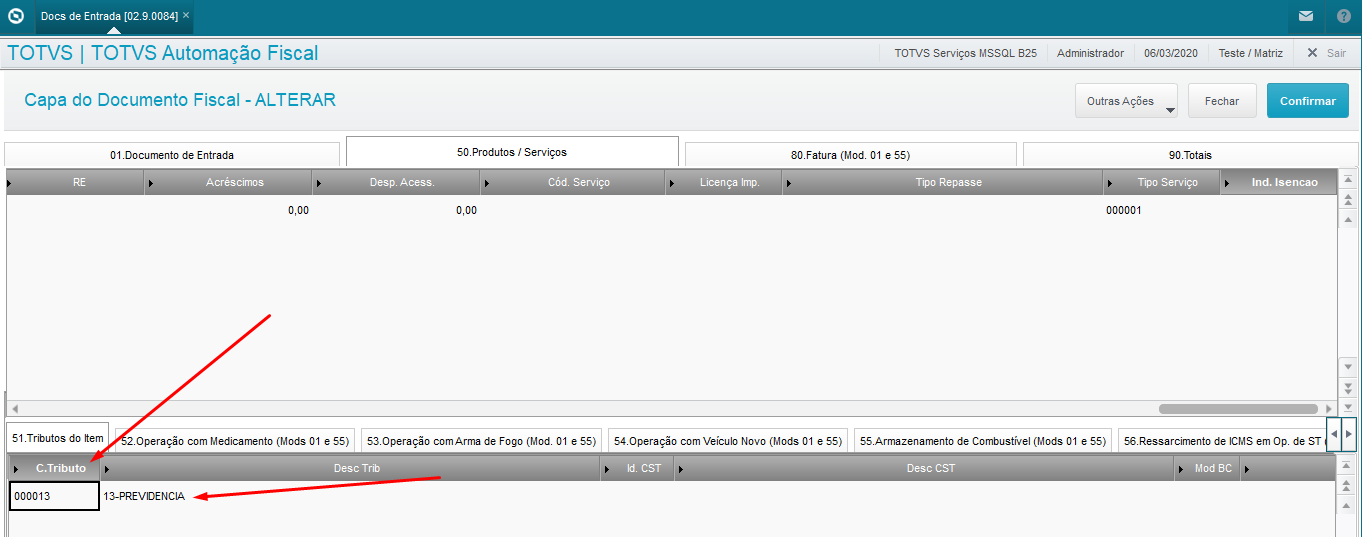Jump to bottom of upper grid scrollbar
The height and width of the screenshot is (537, 1362).
(1348, 406)
